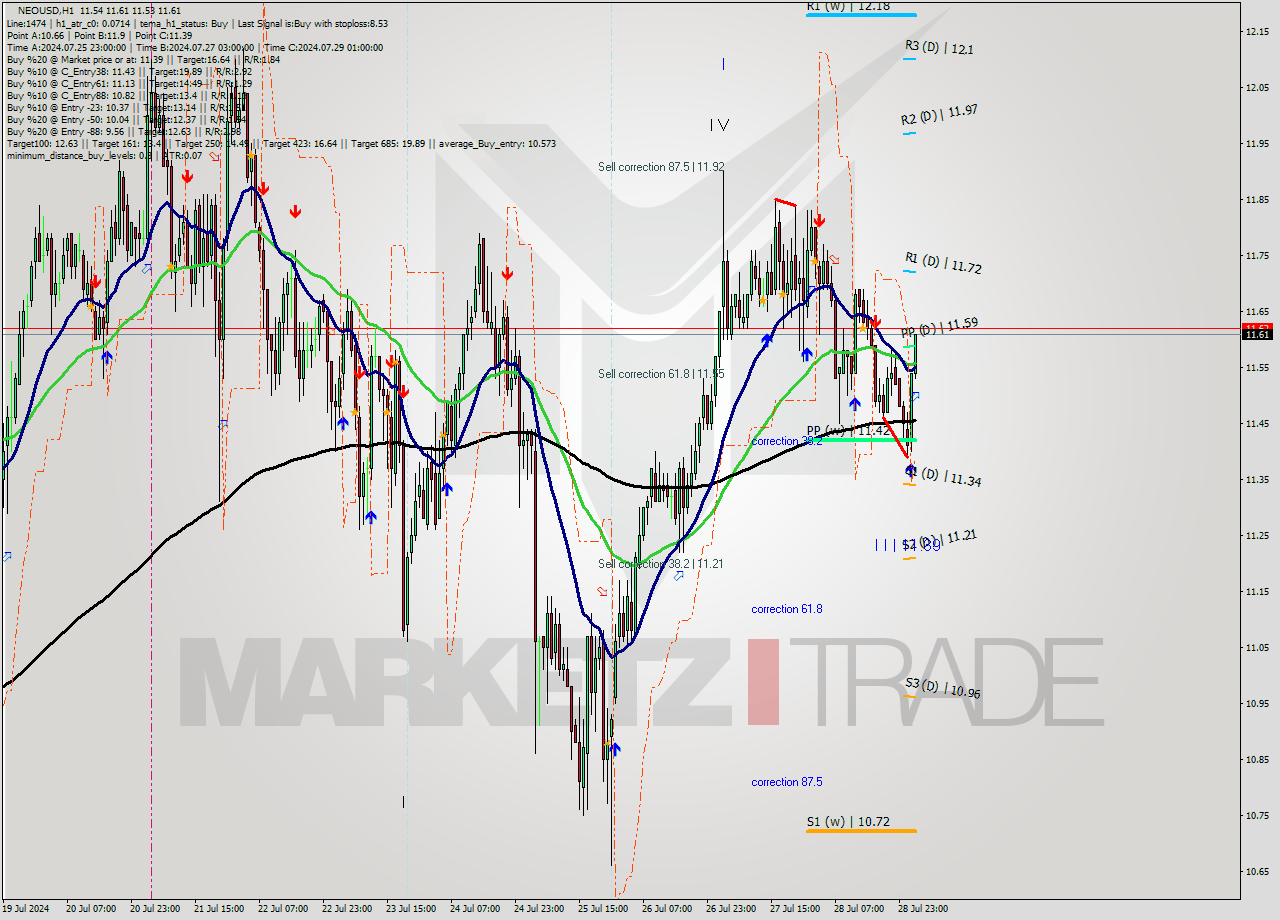Image resolution: width=1280 pixels, height=920 pixels.
Task: Select the 'Sell correction 38.2 | 11.21' label
Action: pos(660,564)
